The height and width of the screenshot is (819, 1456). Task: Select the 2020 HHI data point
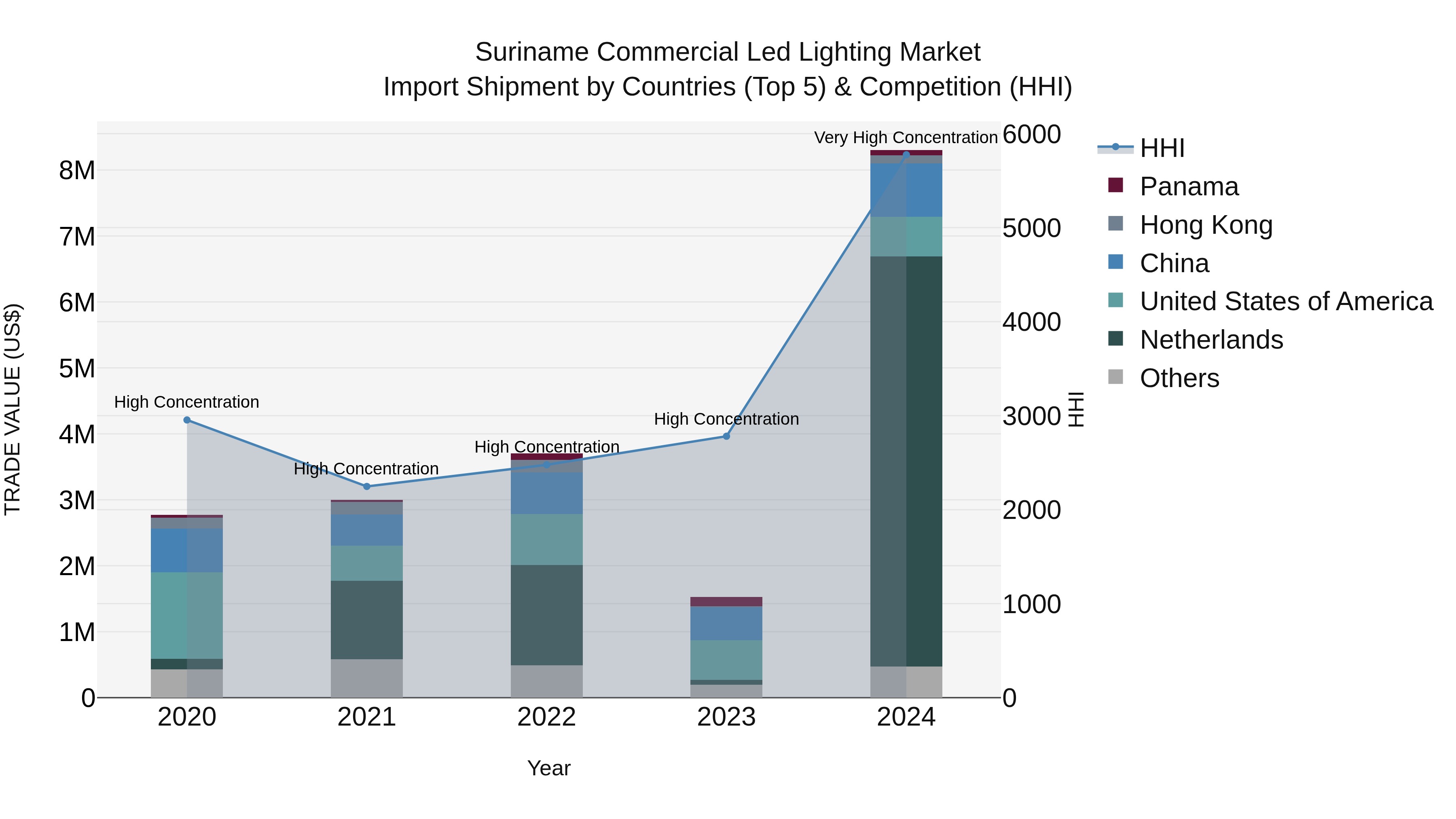[187, 420]
